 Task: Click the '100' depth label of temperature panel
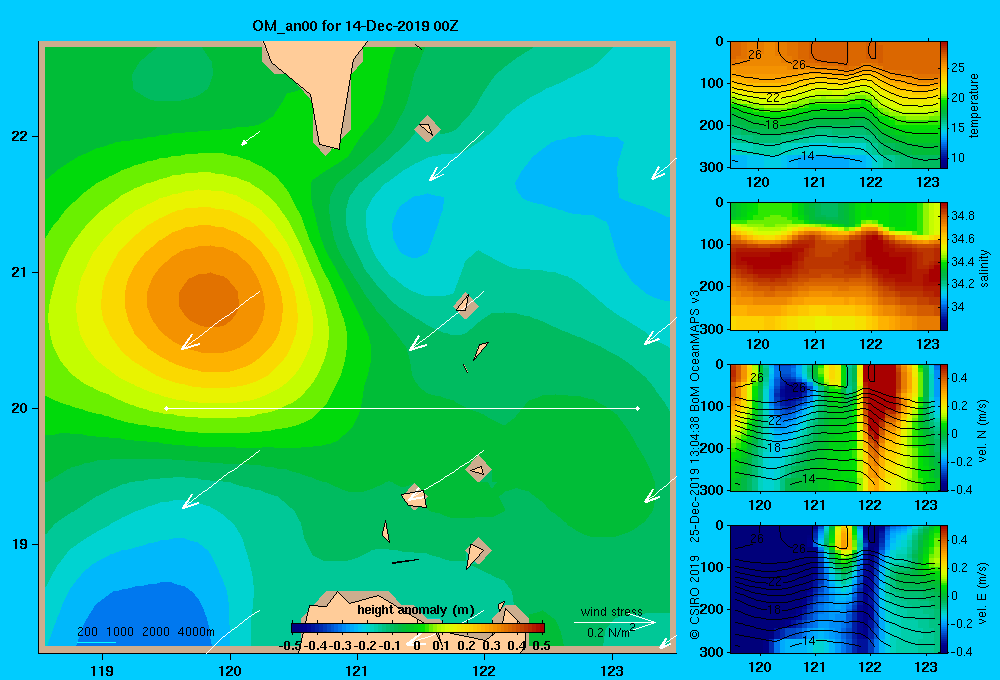click(712, 83)
